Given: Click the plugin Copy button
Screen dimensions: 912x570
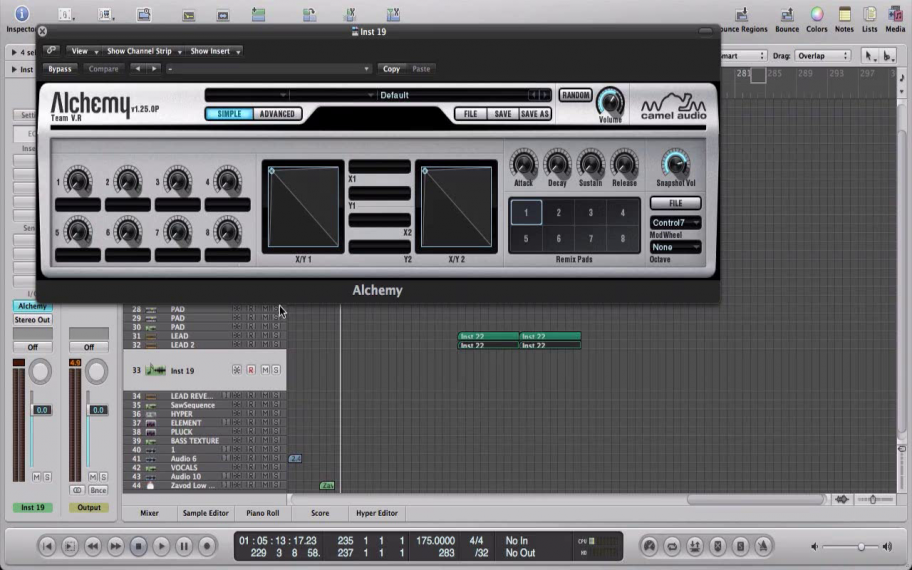Looking at the screenshot, I should pos(391,69).
